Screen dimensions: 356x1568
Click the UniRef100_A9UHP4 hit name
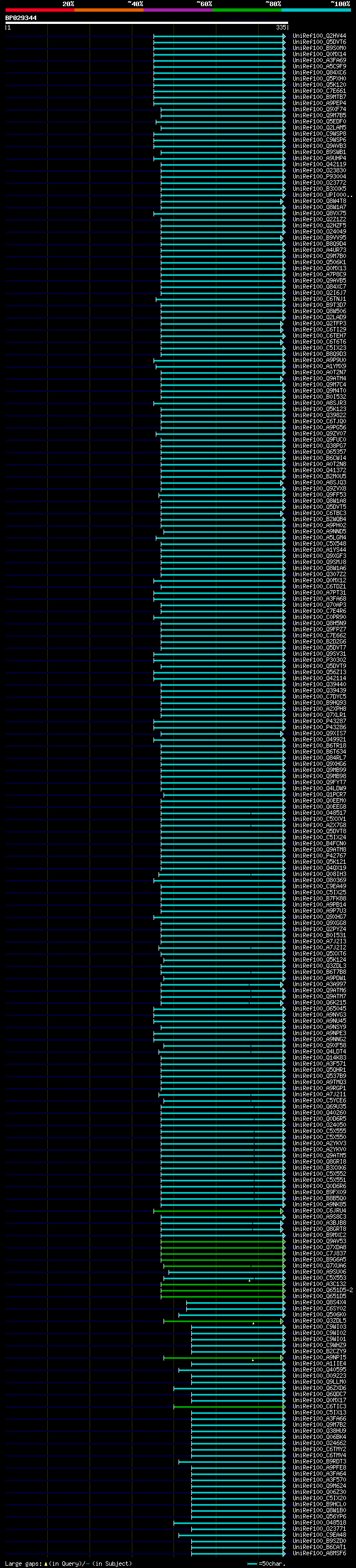tap(319, 159)
